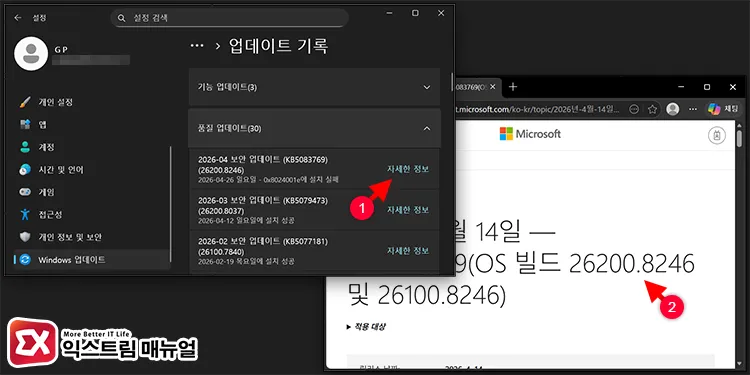The width and height of the screenshot is (750, 375).
Task: Collapse the 품질 업데이트(30) section
Action: pyautogui.click(x=314, y=128)
